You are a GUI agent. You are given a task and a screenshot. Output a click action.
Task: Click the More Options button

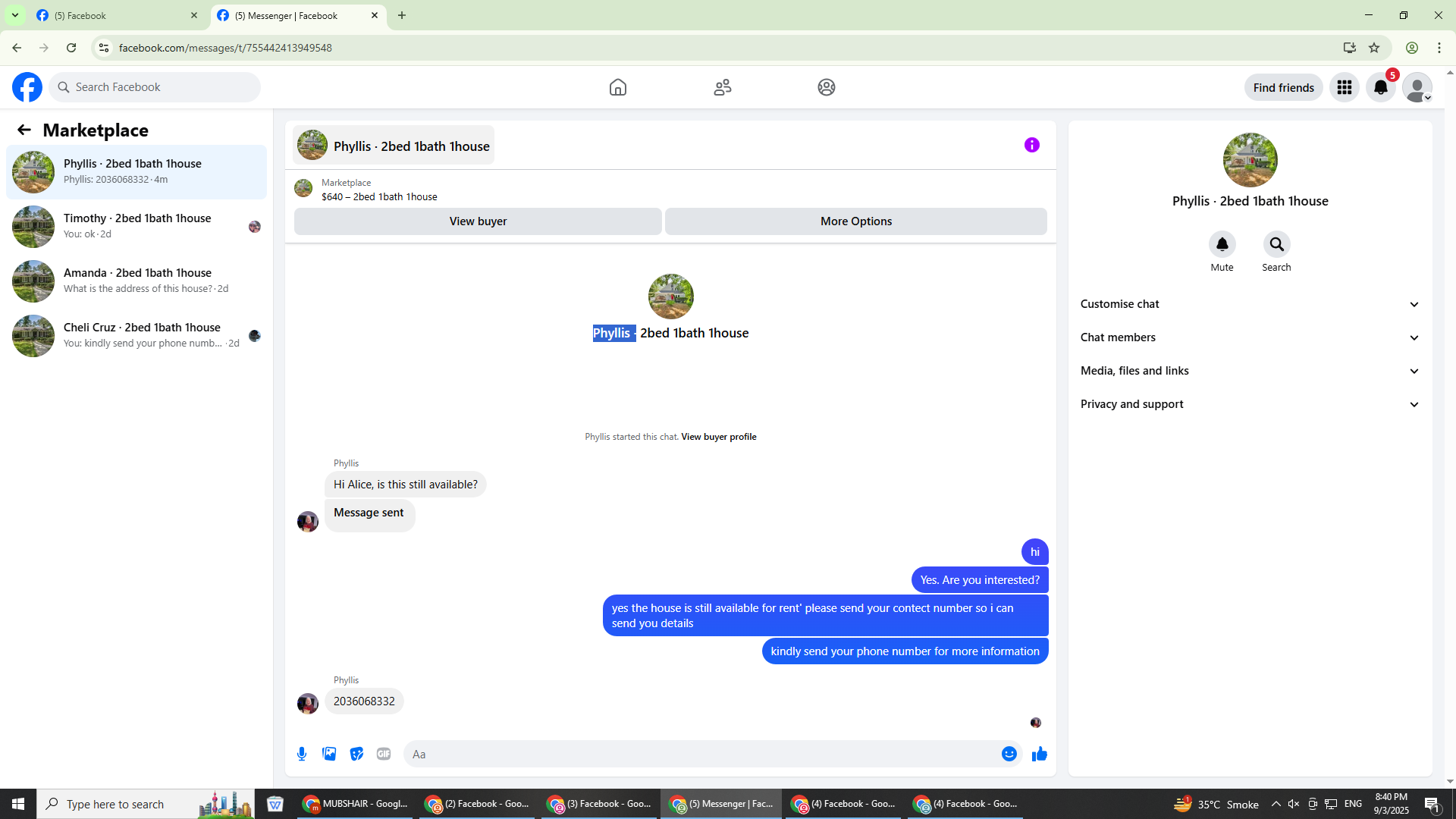point(856,221)
